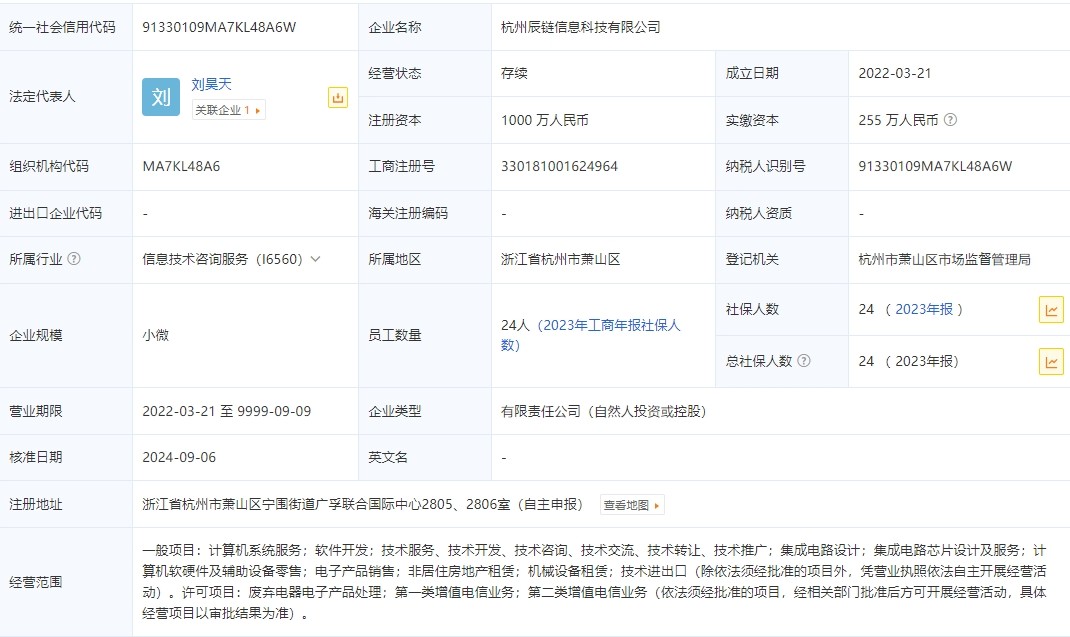Screen dimensions: 1070x637
Task: Select approval date 2024-09-06
Action: coord(179,457)
